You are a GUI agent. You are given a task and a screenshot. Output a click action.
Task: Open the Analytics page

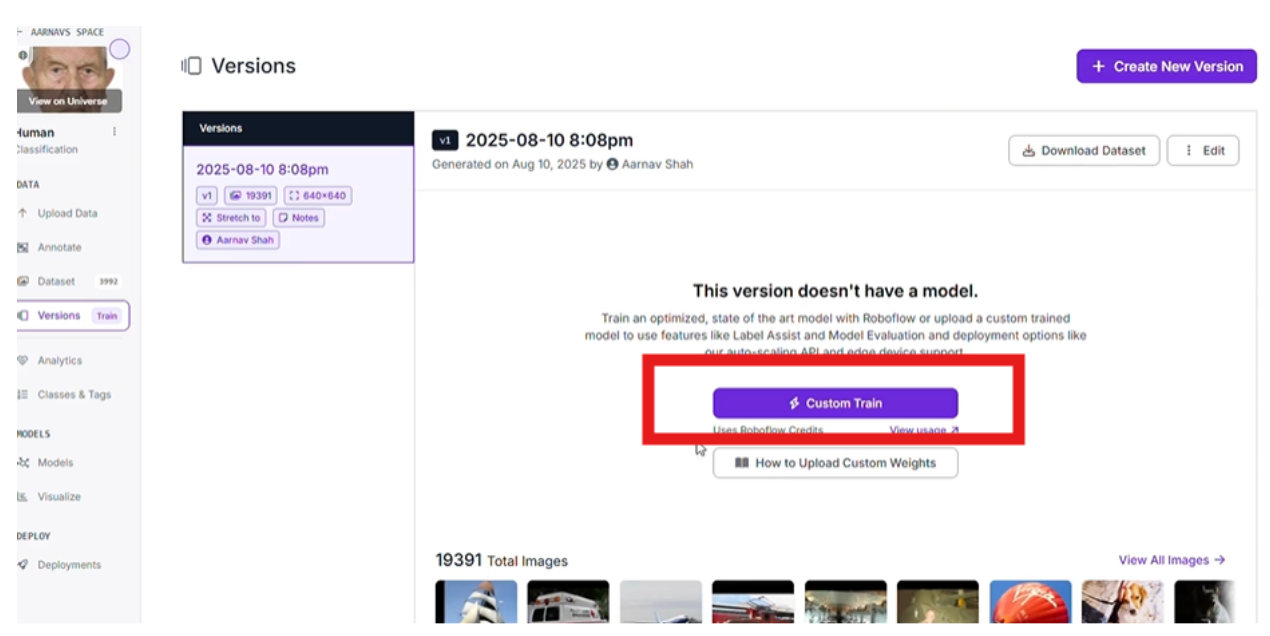[59, 360]
